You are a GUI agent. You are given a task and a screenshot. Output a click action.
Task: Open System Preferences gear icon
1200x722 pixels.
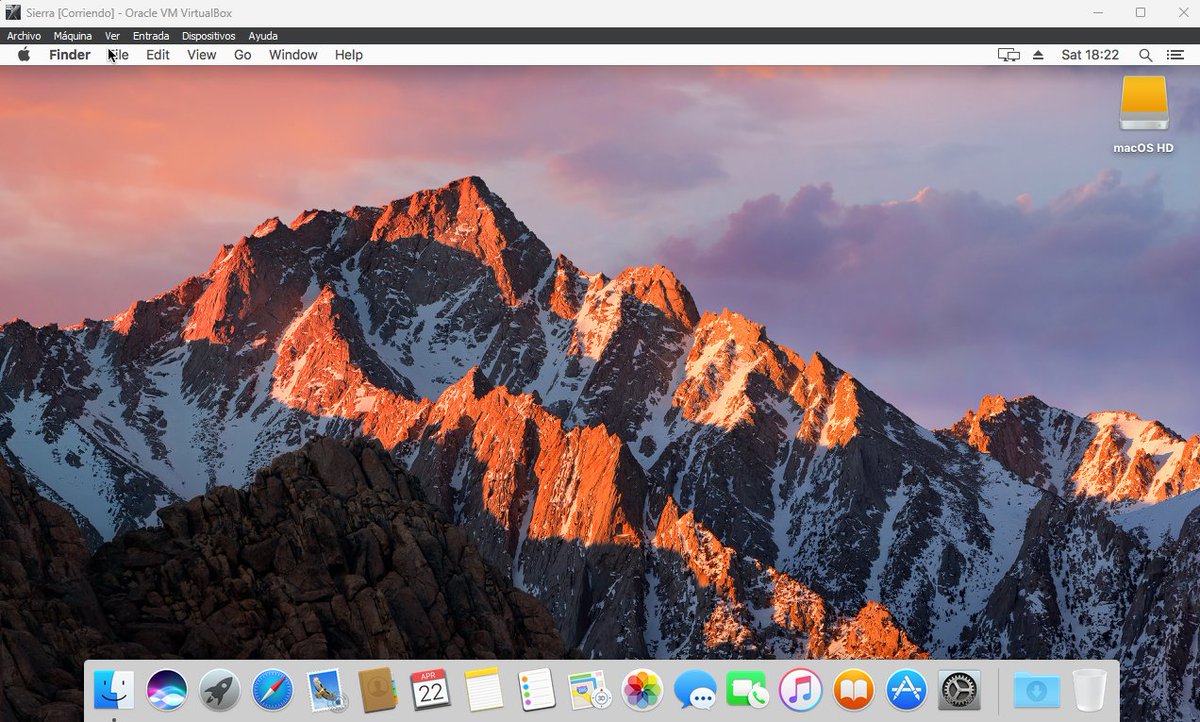coord(959,690)
